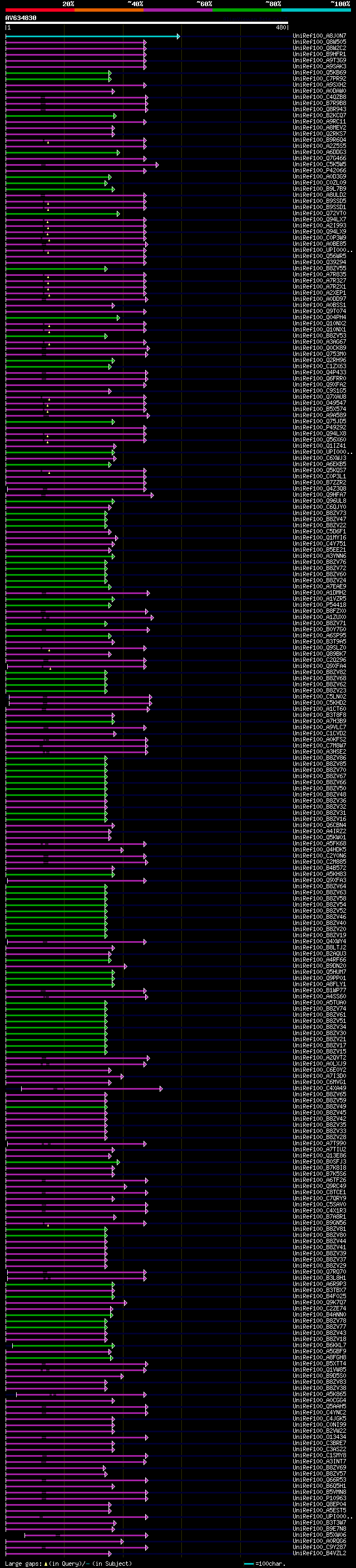Select hit label UniRef100_B9HFR1
356x1568 pixels.
point(319,54)
